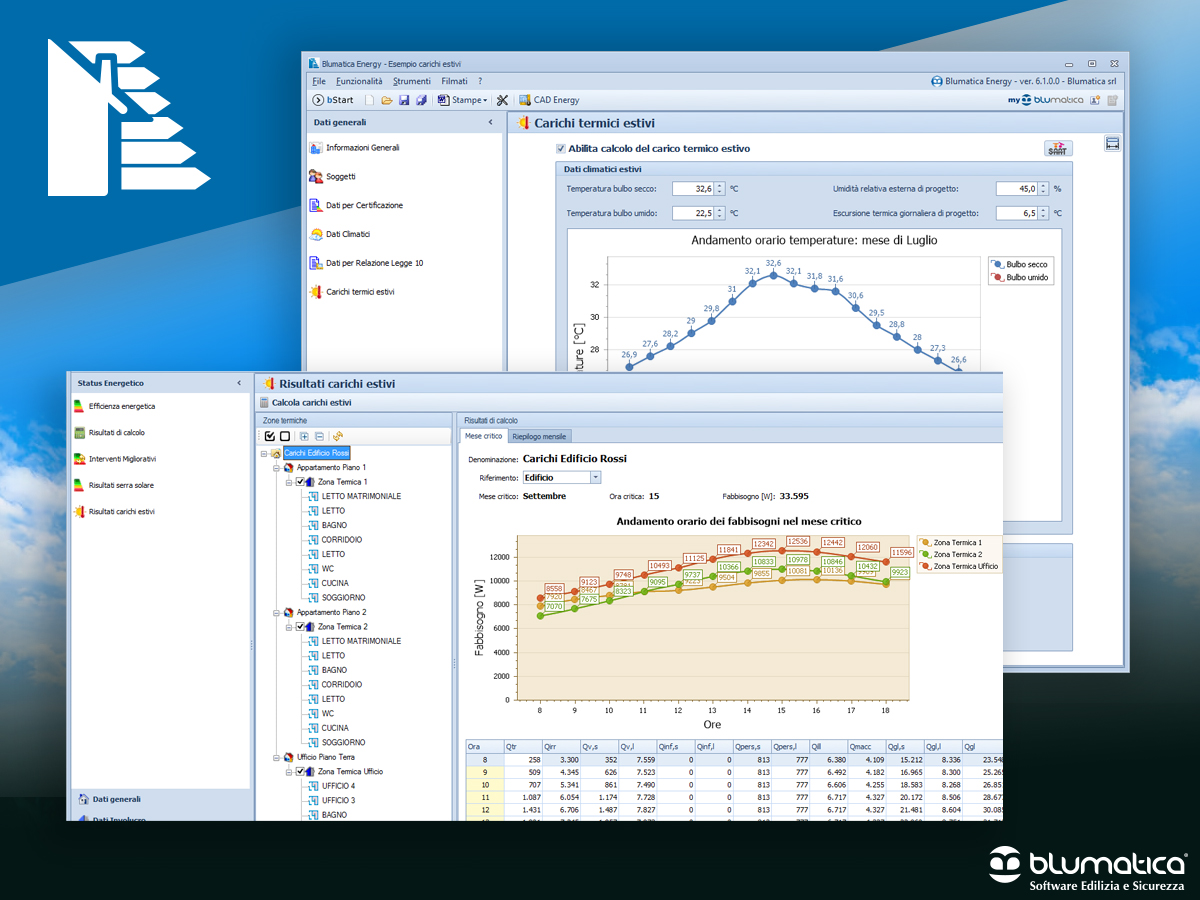This screenshot has height=900, width=1200.
Task: Open the ? help menu
Action: click(x=480, y=81)
